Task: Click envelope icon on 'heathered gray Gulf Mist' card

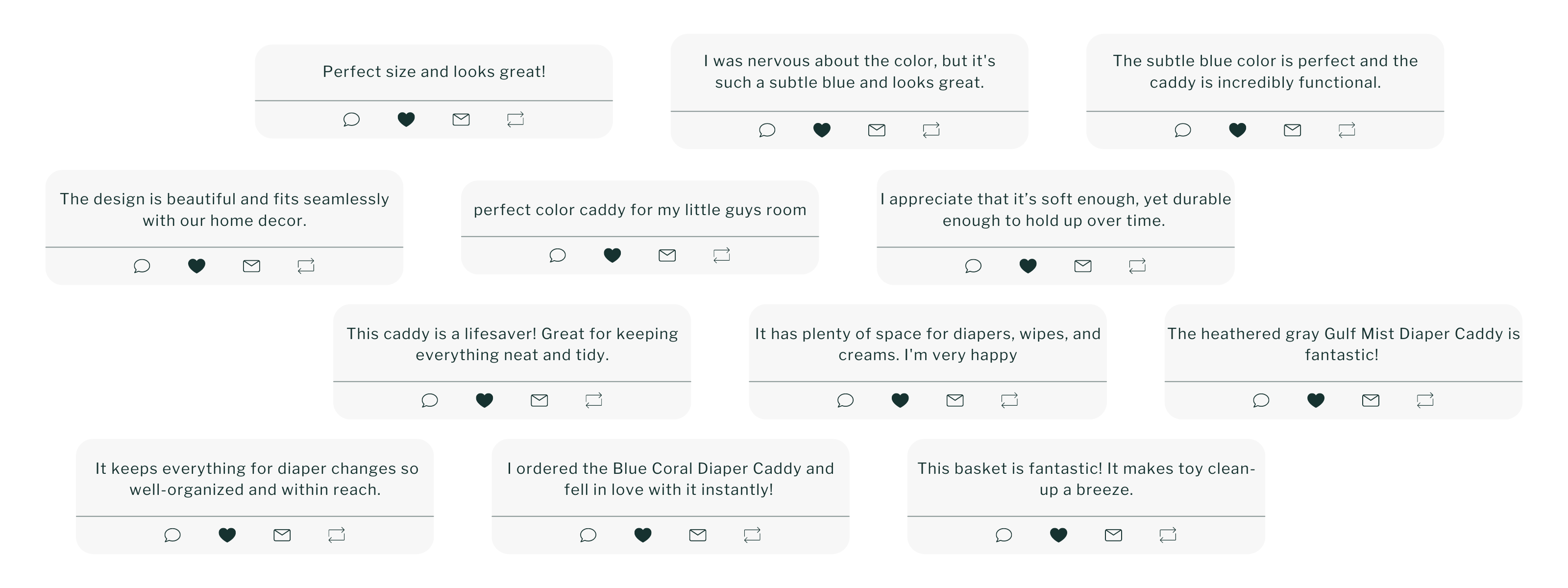Action: tap(1371, 400)
